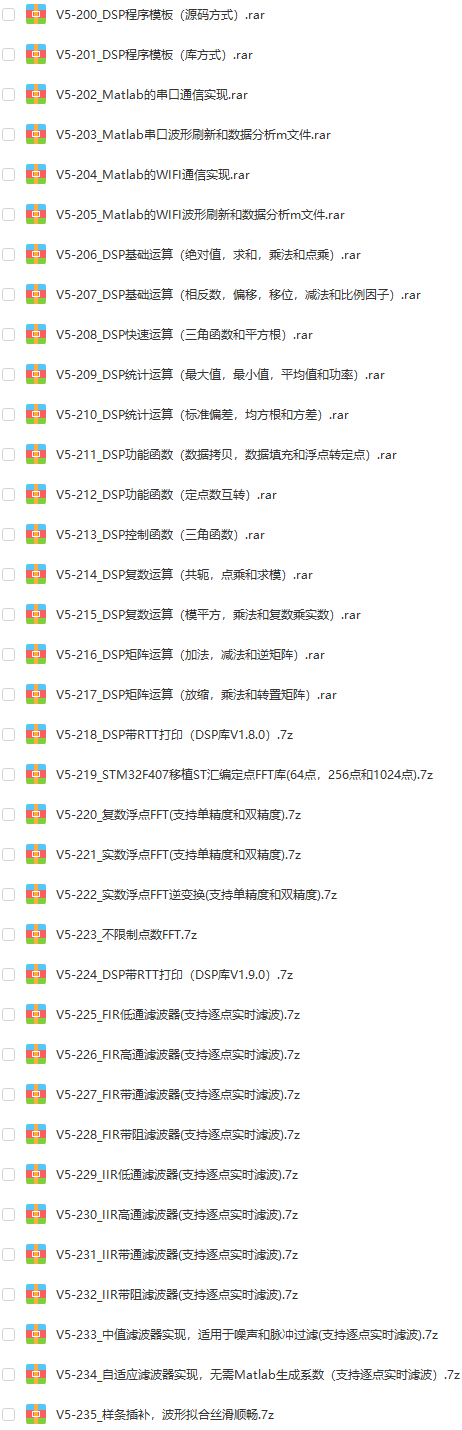This screenshot has width=462, height=1430.
Task: Click the archive icon for V5-200_DSP程序模板 (源码方式)
Action: 36,14
